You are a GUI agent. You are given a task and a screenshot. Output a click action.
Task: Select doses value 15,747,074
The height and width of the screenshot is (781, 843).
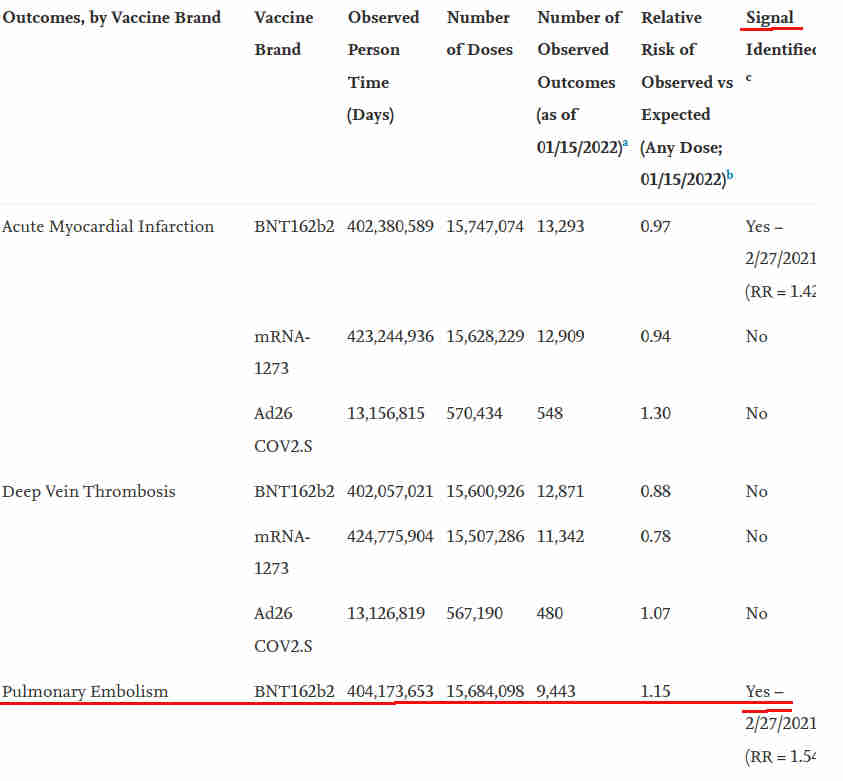pyautogui.click(x=485, y=227)
